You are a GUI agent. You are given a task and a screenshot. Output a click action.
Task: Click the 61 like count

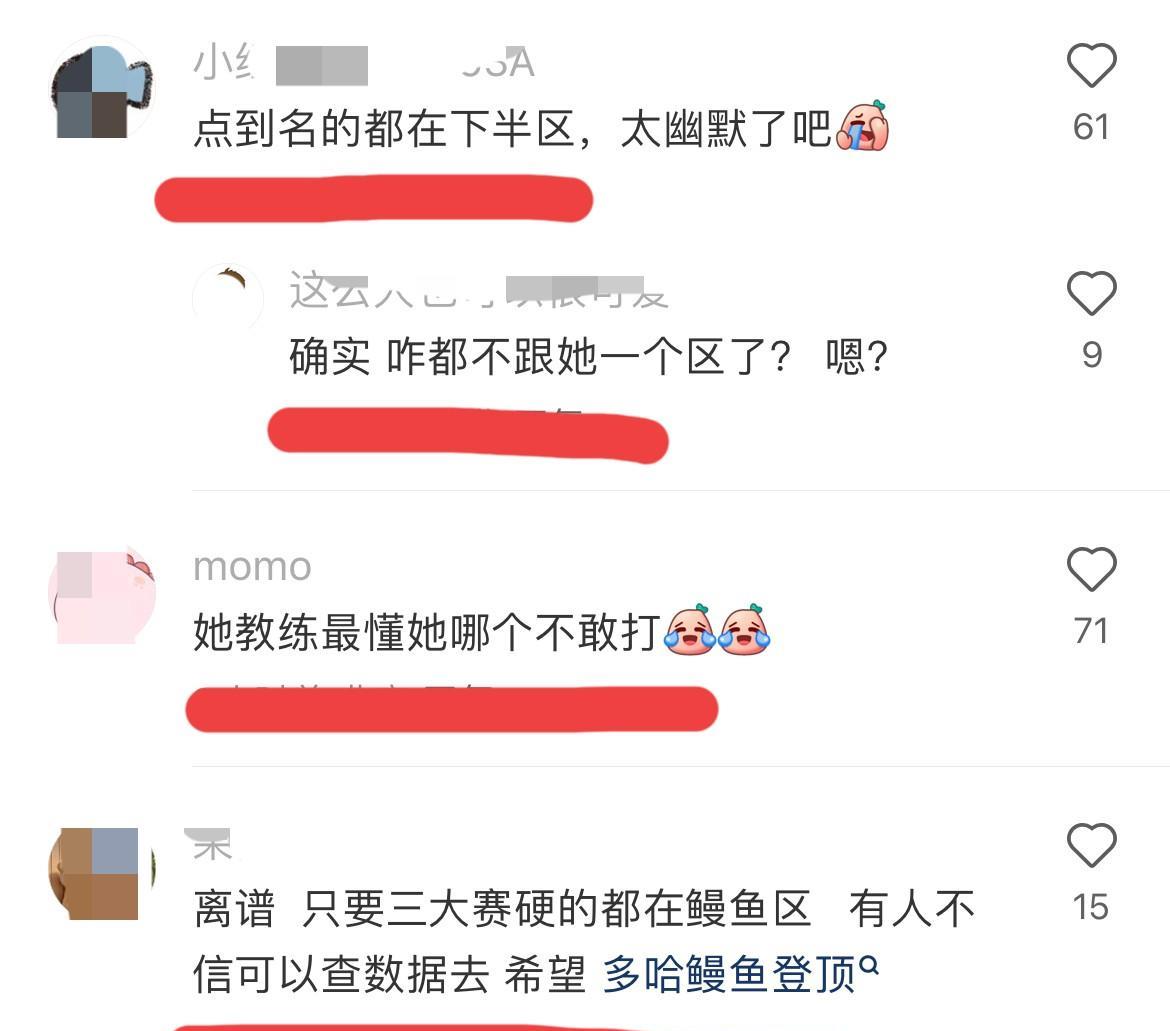[x=1091, y=128]
